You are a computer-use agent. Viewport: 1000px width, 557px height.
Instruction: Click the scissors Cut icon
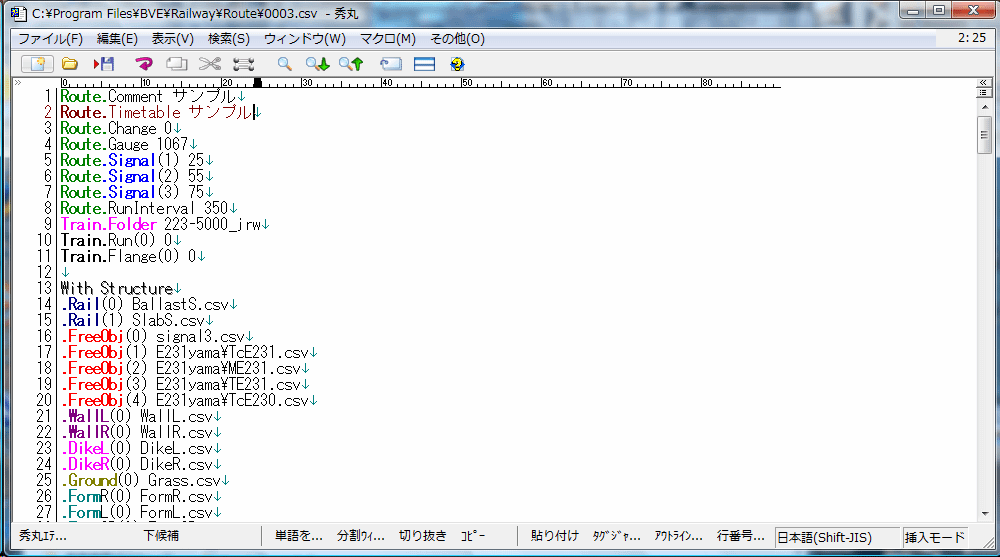coord(210,64)
